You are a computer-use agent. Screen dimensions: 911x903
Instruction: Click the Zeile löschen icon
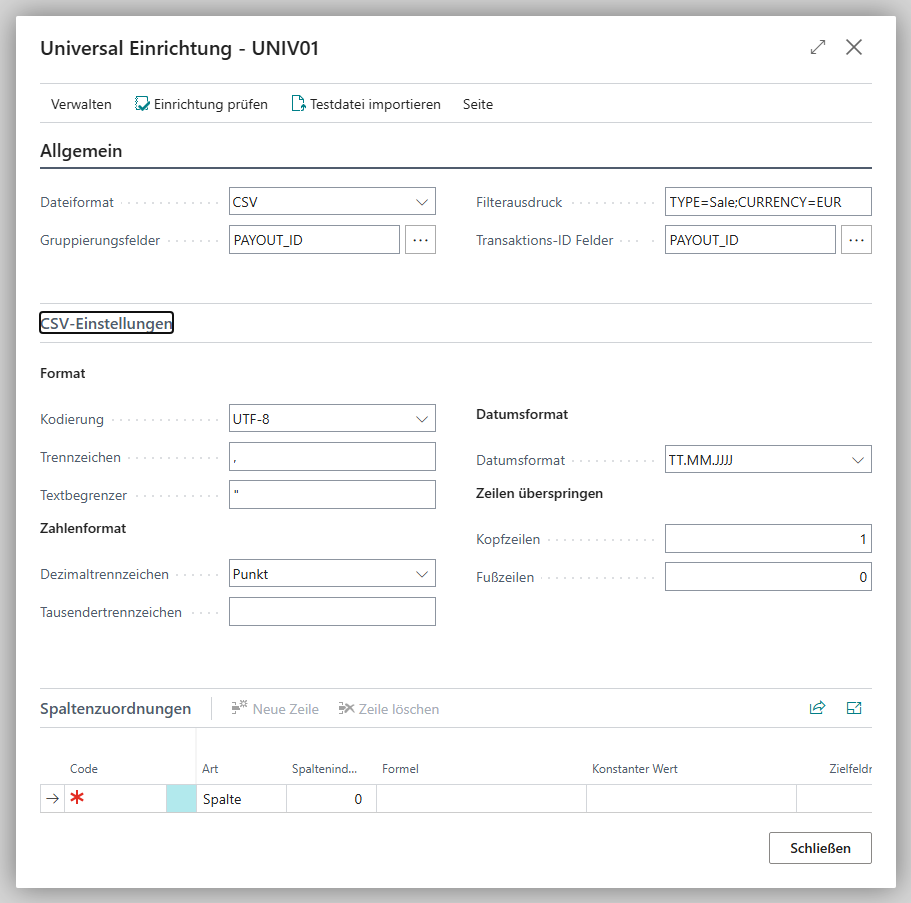(x=346, y=708)
